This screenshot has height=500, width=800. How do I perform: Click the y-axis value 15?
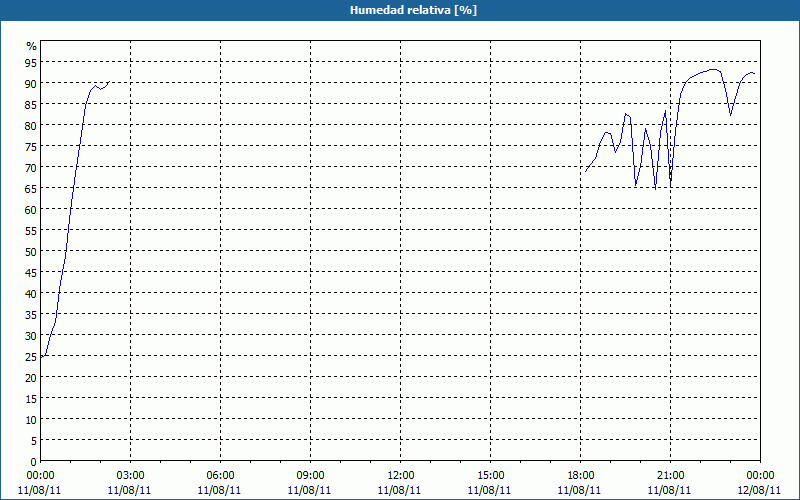pyautogui.click(x=31, y=399)
